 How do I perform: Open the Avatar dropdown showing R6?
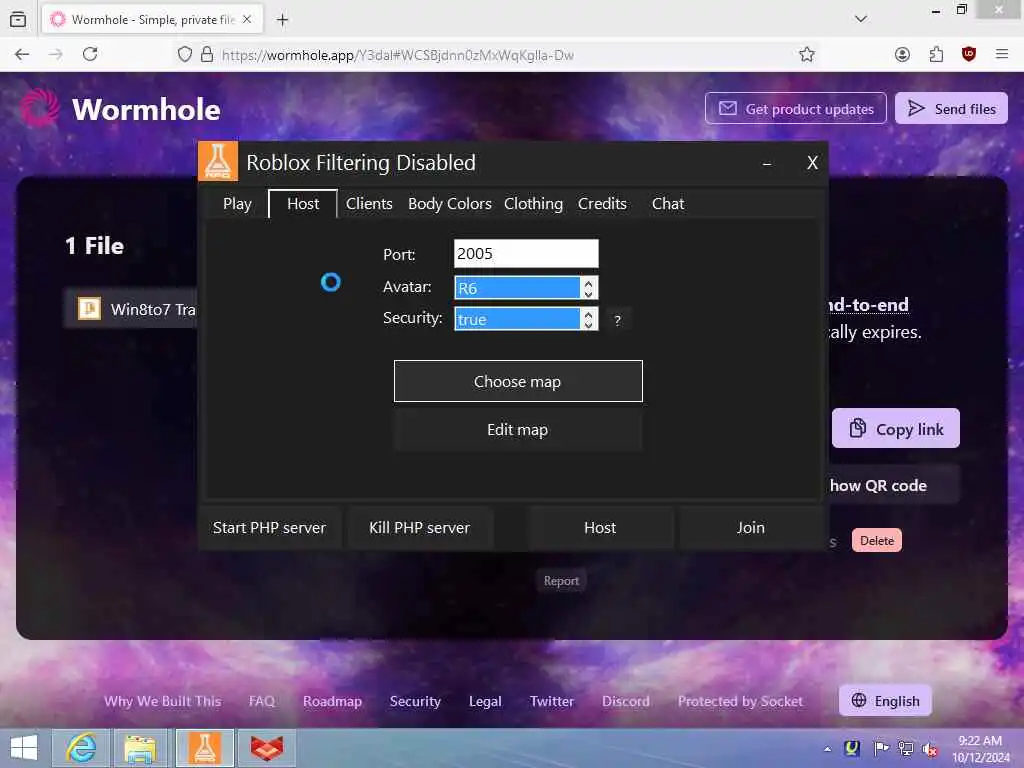tap(526, 287)
